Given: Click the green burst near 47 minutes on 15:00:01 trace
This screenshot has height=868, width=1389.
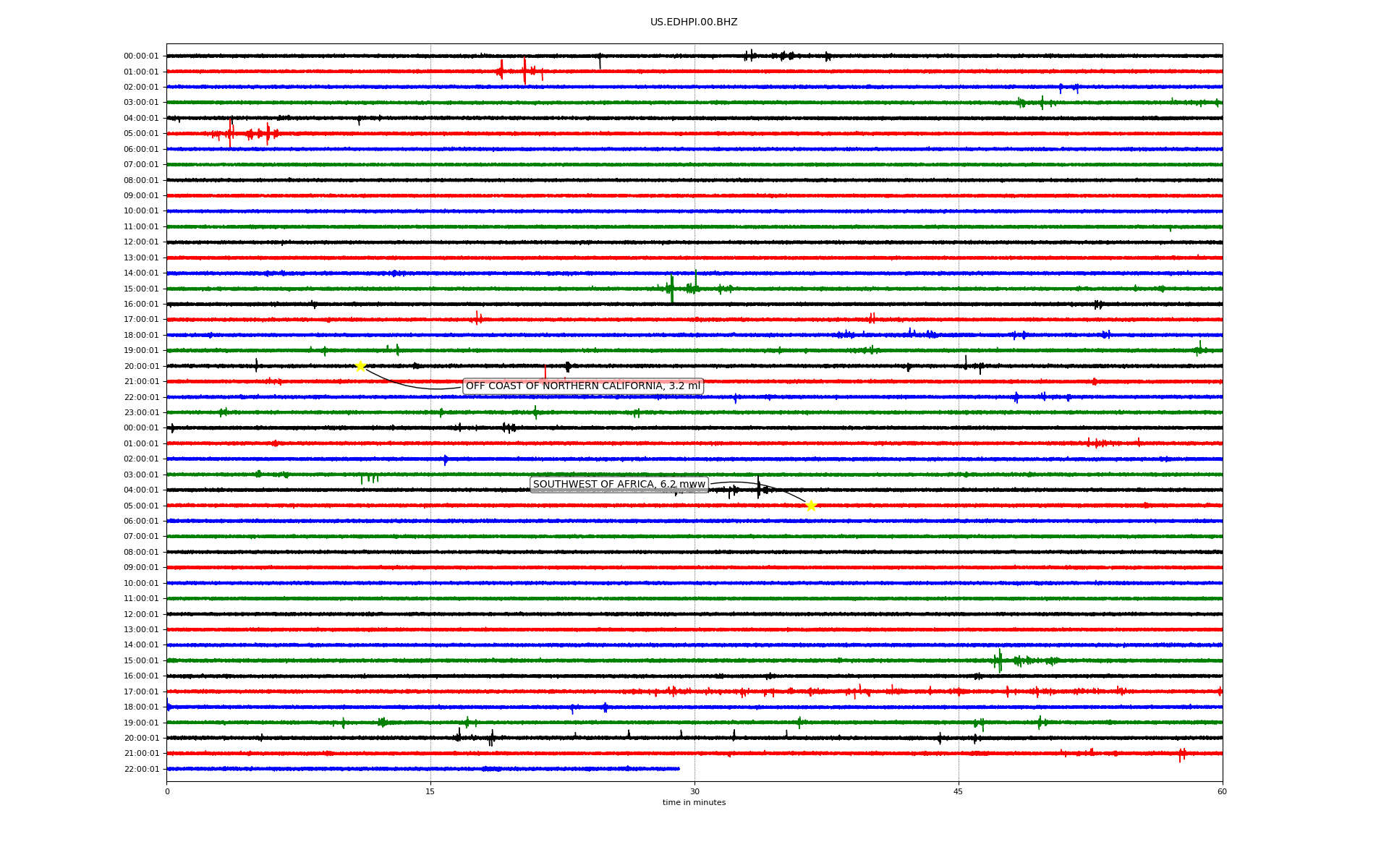Looking at the screenshot, I should [x=1000, y=660].
